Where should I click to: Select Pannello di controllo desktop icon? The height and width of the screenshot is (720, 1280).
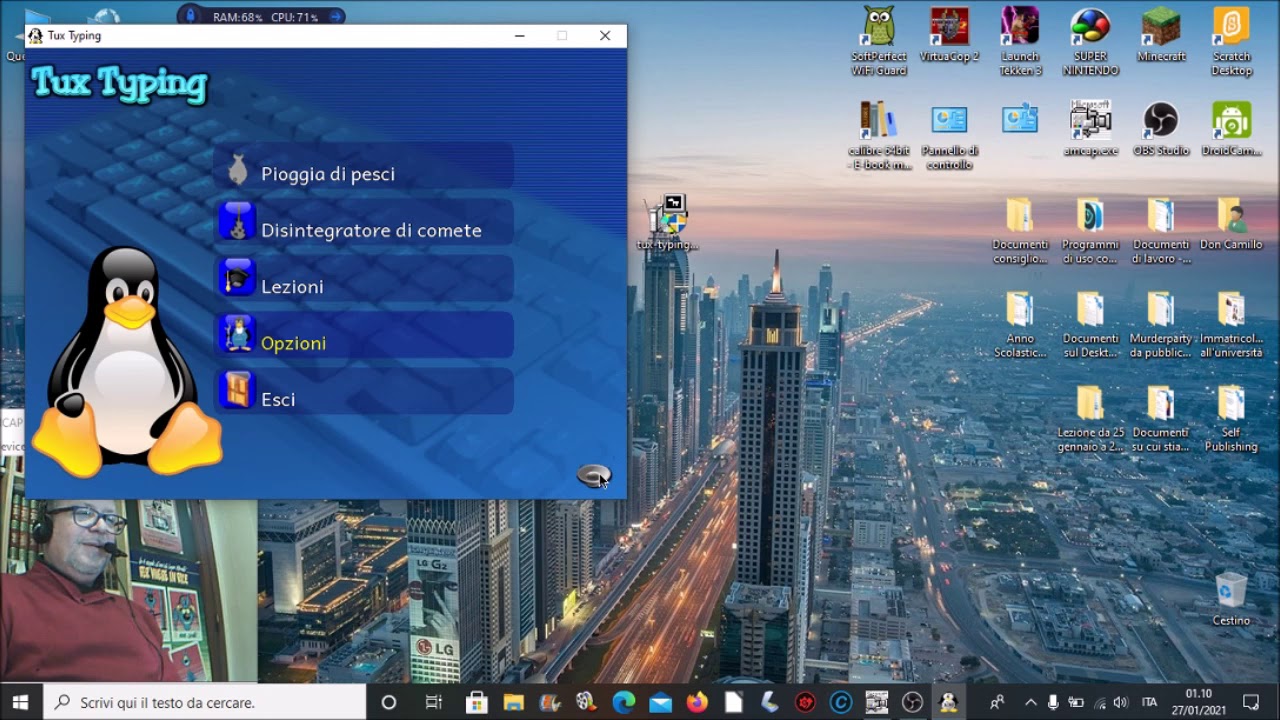[x=949, y=135]
